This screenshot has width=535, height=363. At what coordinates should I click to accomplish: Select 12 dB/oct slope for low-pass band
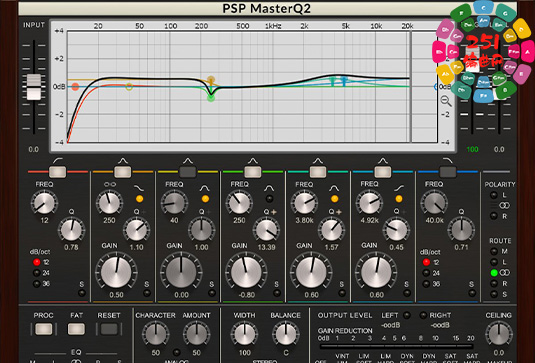(426, 262)
